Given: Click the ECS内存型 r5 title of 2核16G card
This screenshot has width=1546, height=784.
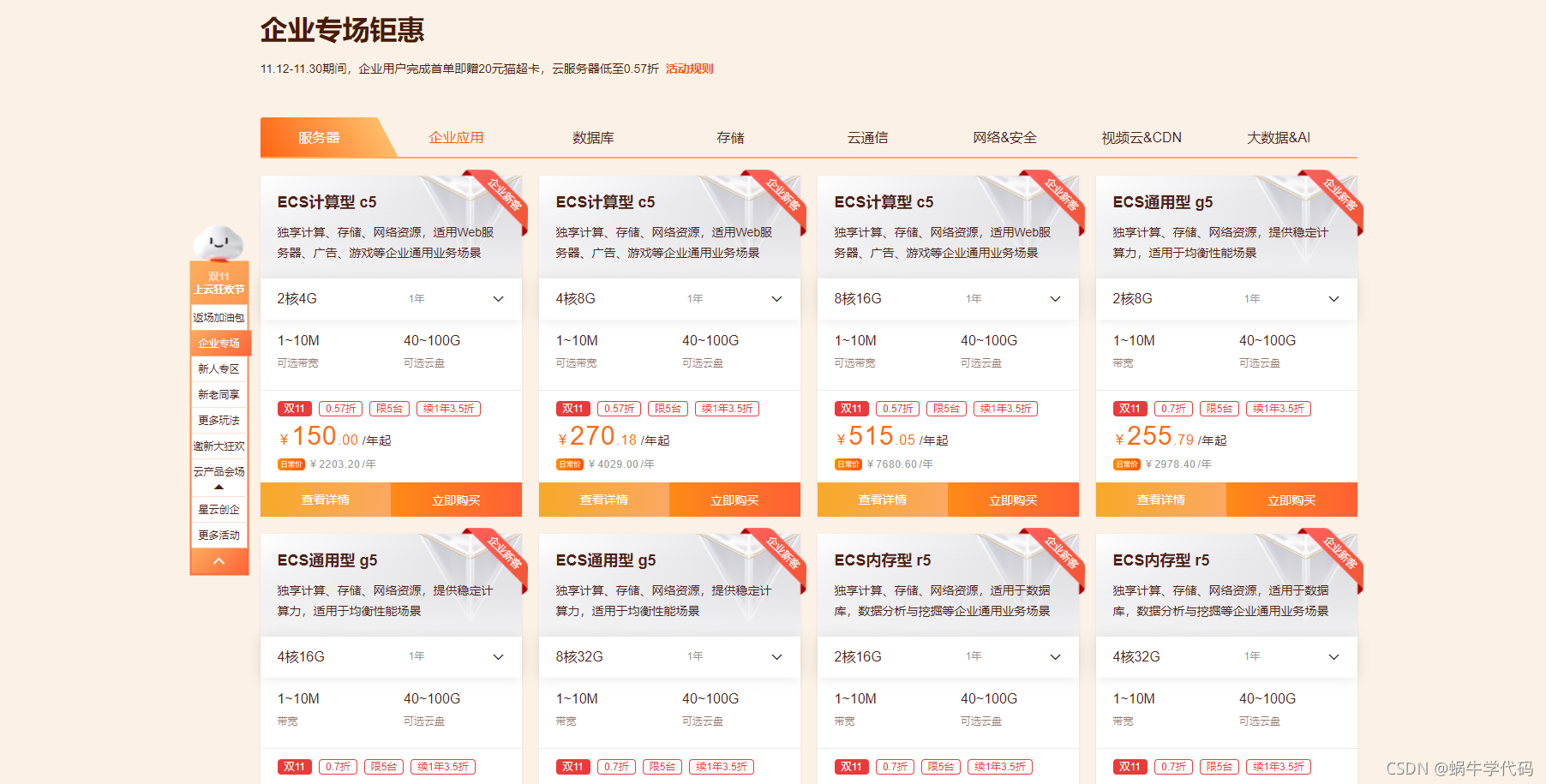Looking at the screenshot, I should point(883,560).
